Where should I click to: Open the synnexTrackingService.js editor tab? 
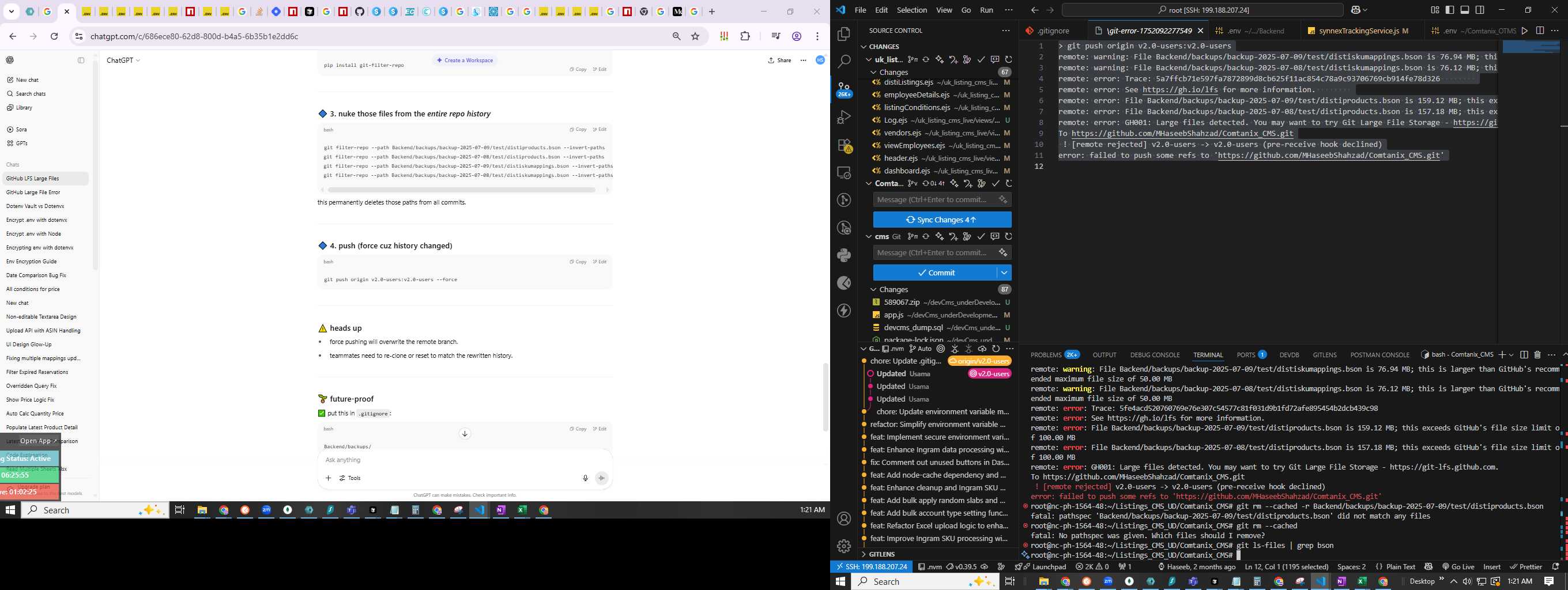pyautogui.click(x=1362, y=31)
